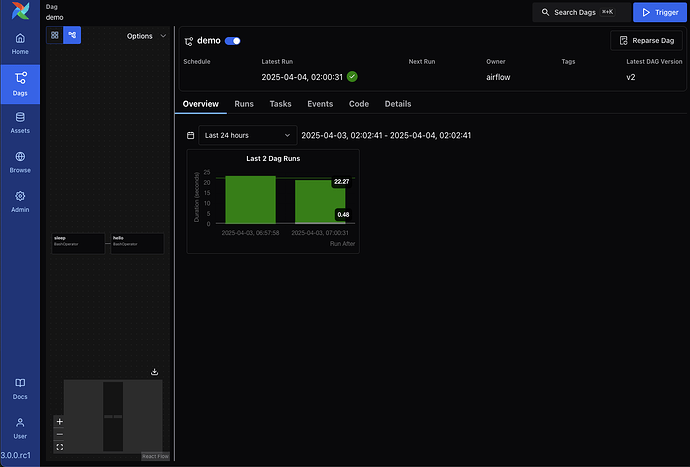This screenshot has height=467, width=690.
Task: Switch to grid view layout
Action: (55, 35)
